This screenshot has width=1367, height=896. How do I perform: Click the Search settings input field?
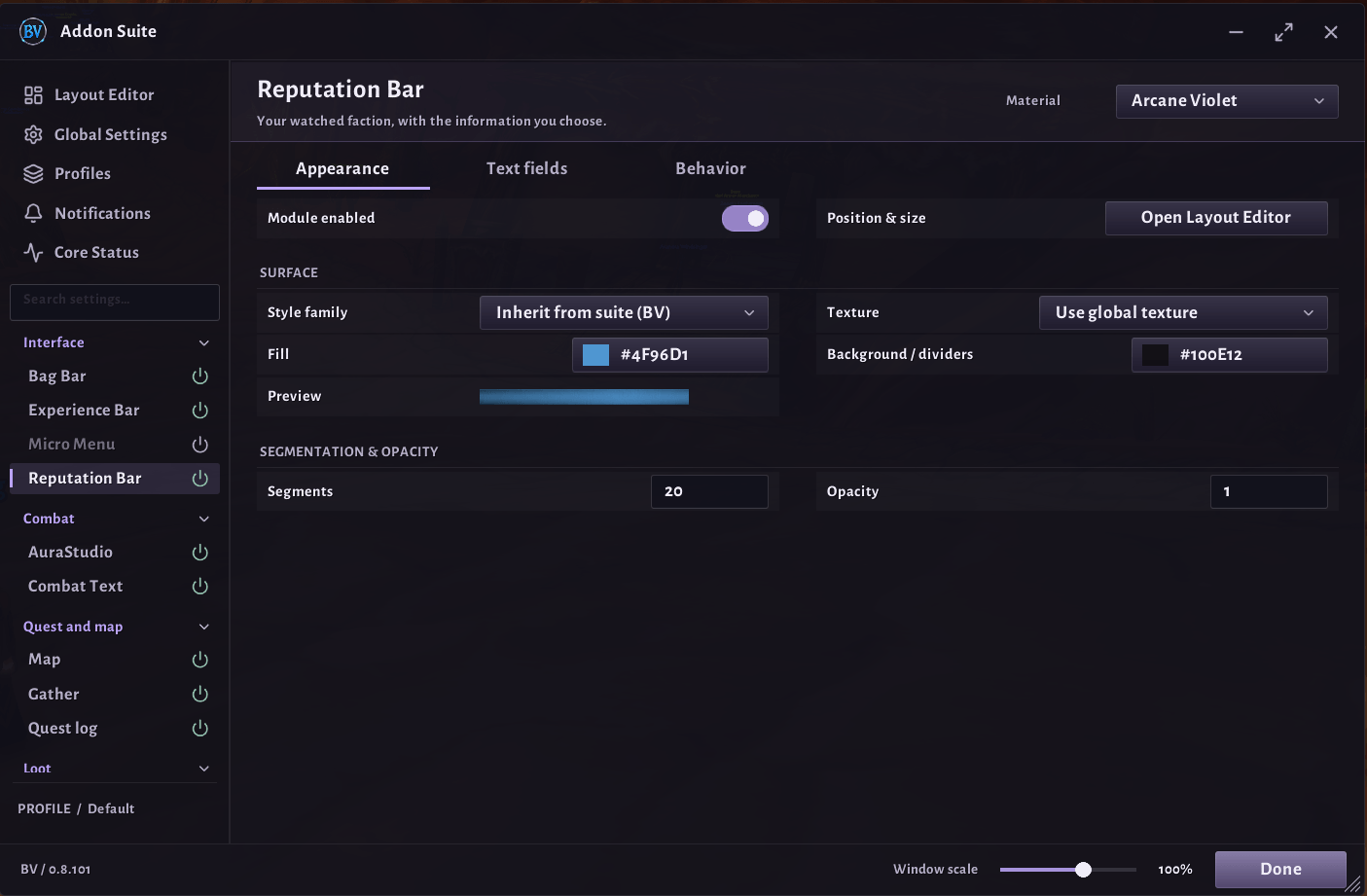(x=115, y=302)
